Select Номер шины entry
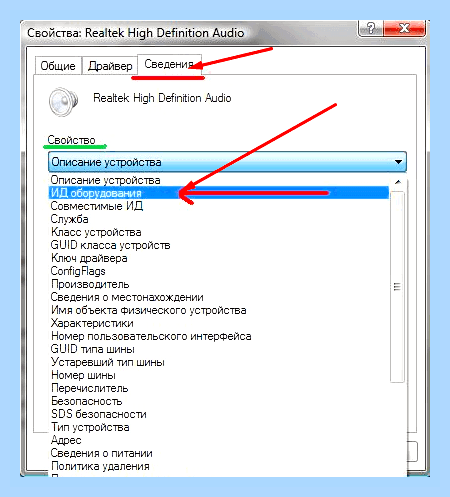The width and height of the screenshot is (450, 497). [x=219, y=375]
